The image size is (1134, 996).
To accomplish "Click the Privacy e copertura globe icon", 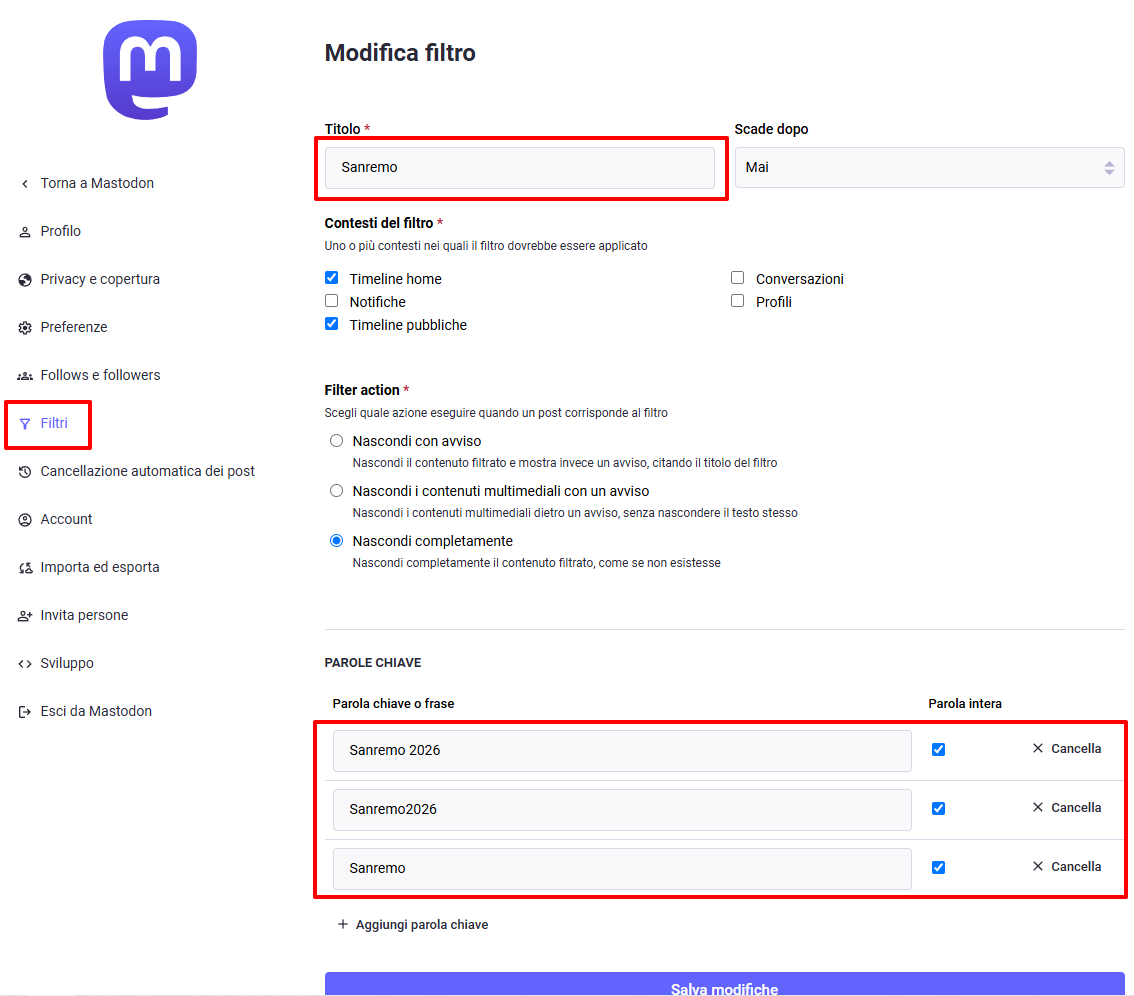I will [x=25, y=280].
